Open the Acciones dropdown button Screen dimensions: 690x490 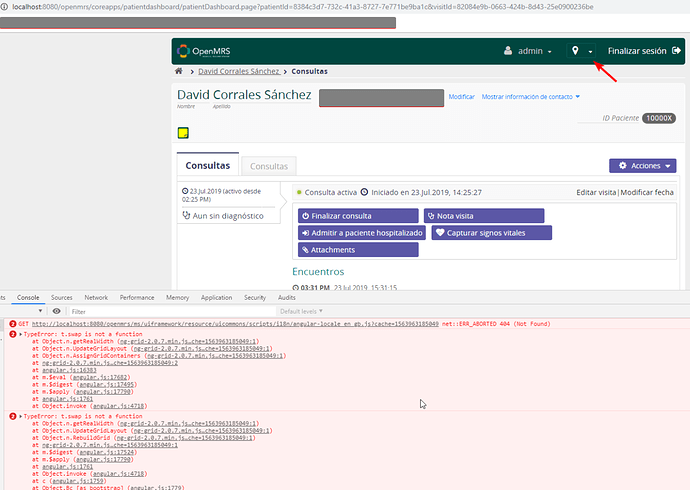(x=642, y=166)
